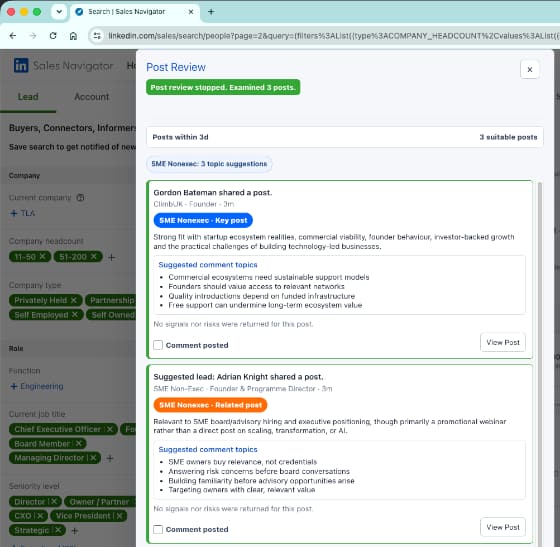Click the Partnership company type chip
The width and height of the screenshot is (560, 547).
point(111,300)
